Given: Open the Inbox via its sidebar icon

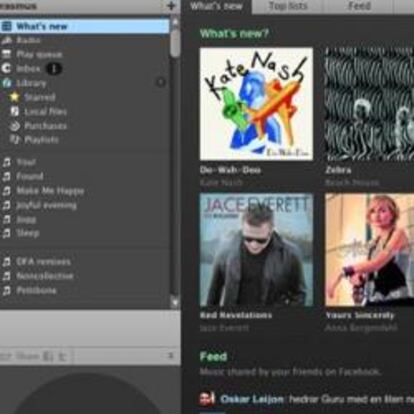Looking at the screenshot, I should click(6, 69).
